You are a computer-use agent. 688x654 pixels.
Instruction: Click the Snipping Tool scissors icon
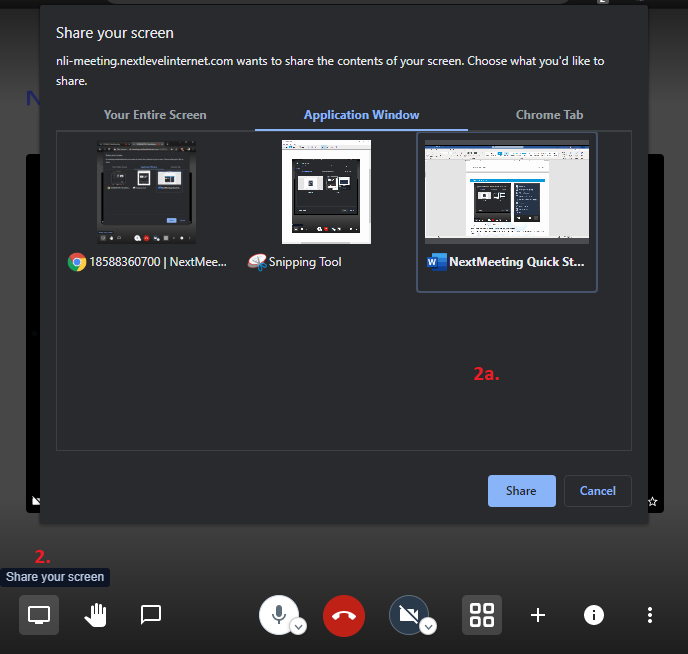pyautogui.click(x=257, y=262)
